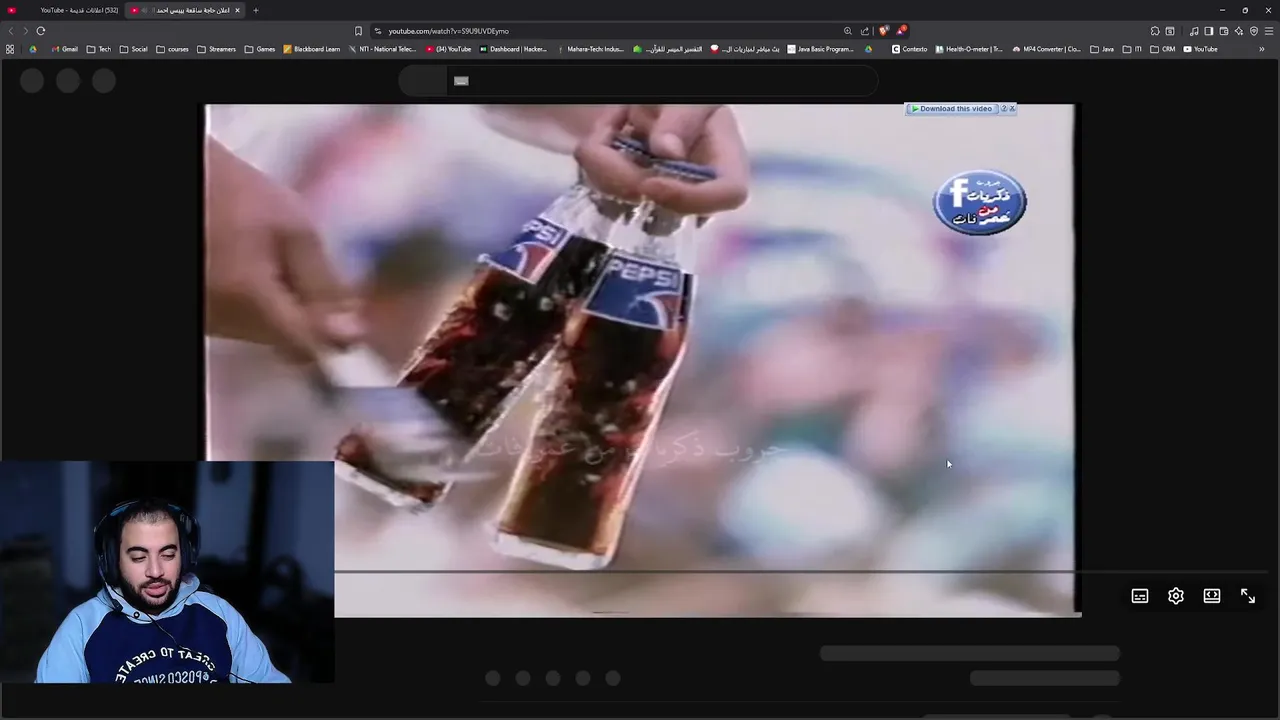Expand the ITI bookmarks folder
The width and height of the screenshot is (1280, 720).
point(1132,49)
